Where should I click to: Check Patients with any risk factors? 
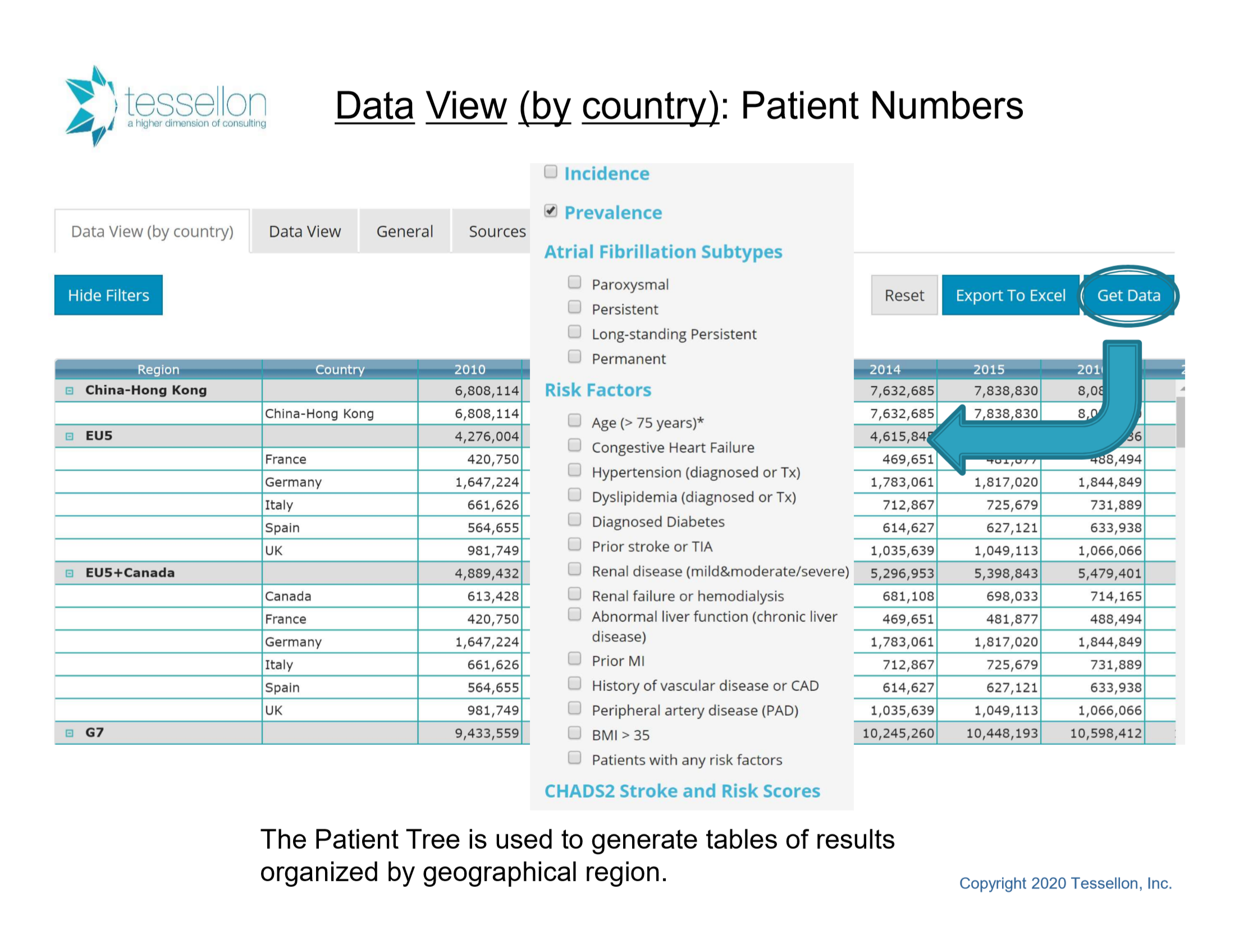tap(574, 758)
